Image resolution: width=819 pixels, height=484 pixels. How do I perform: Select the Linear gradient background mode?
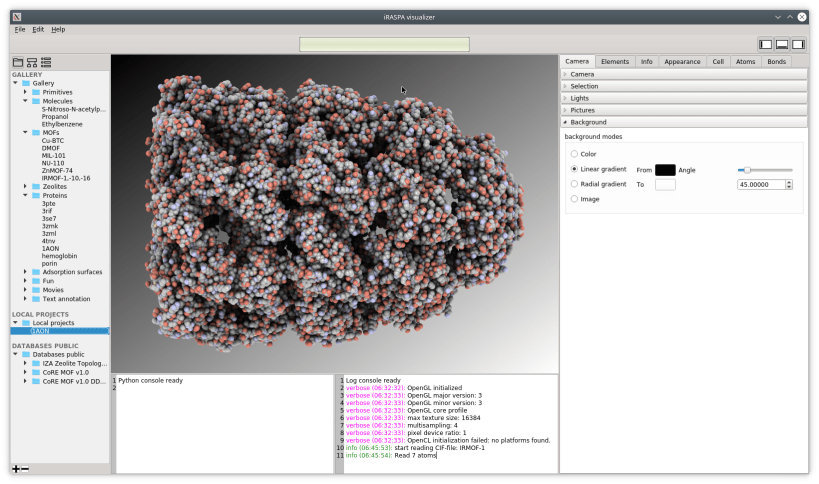(574, 169)
